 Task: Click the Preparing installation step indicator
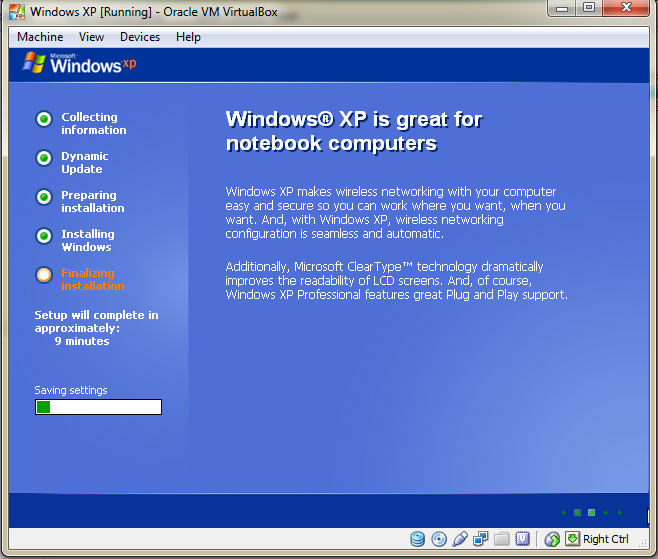[44, 197]
